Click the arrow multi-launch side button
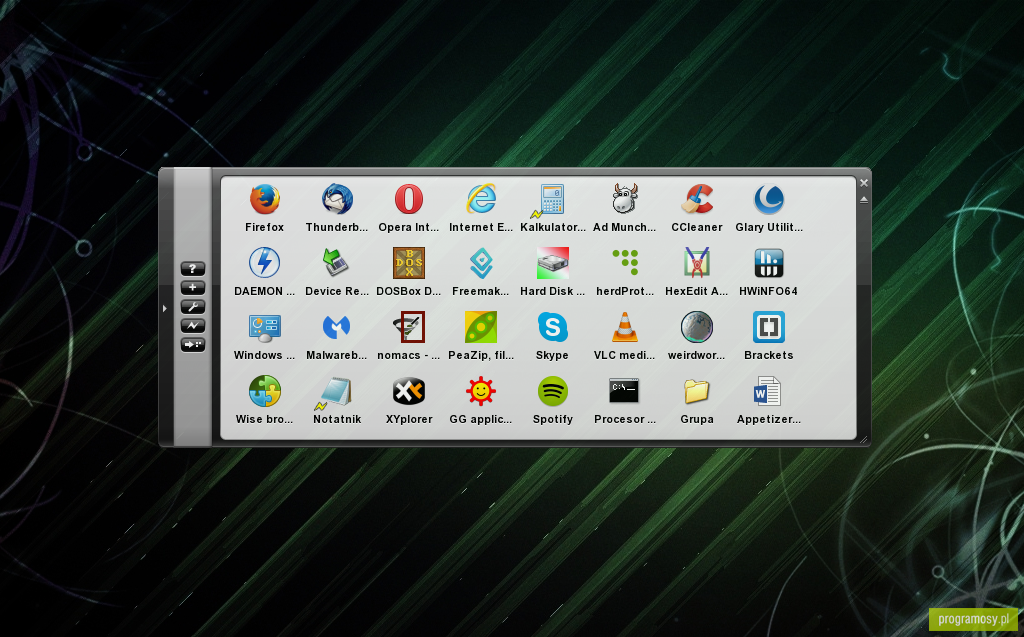The height and width of the screenshot is (637, 1024). tap(193, 344)
